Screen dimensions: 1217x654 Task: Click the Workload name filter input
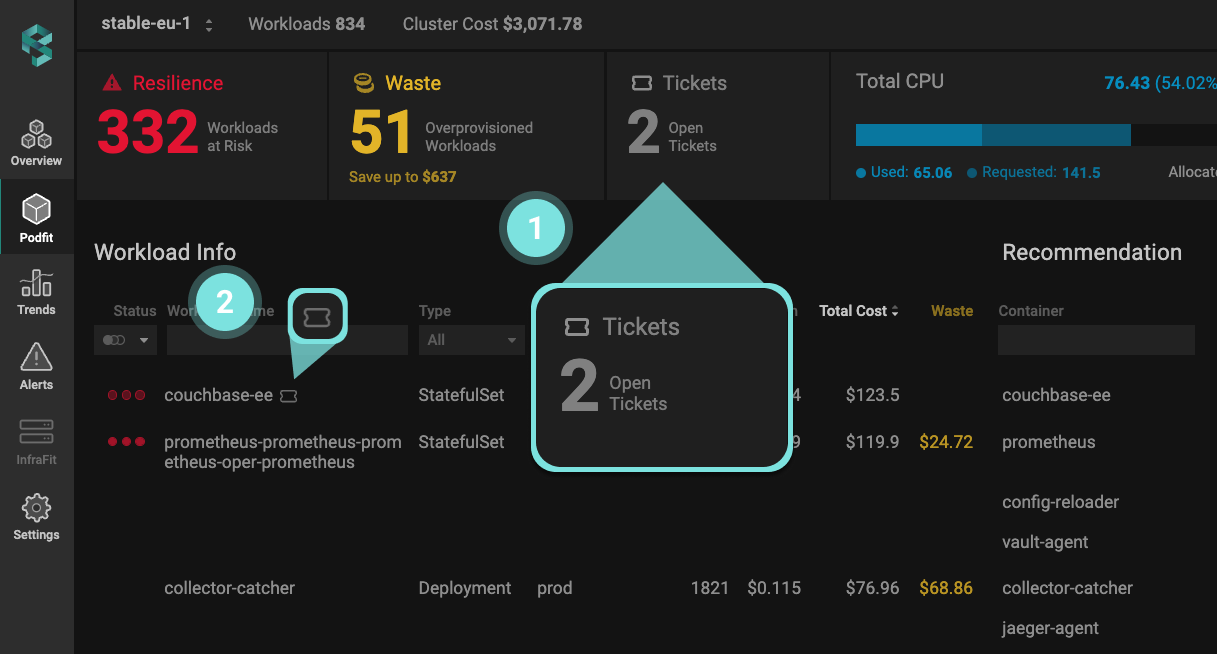[x=287, y=340]
